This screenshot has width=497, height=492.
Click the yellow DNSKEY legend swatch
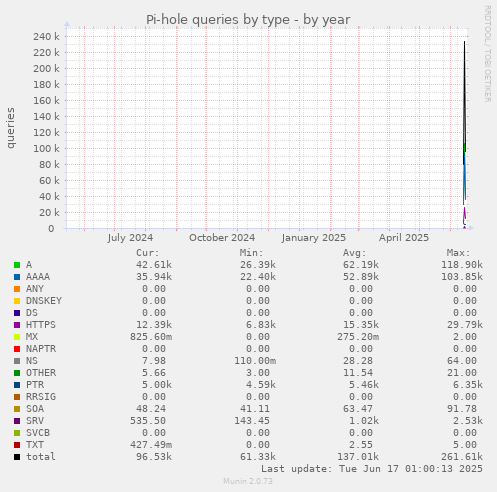coord(17,301)
